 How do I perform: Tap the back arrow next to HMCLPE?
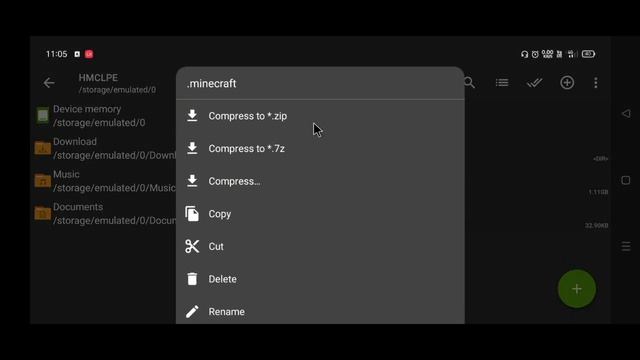click(49, 83)
